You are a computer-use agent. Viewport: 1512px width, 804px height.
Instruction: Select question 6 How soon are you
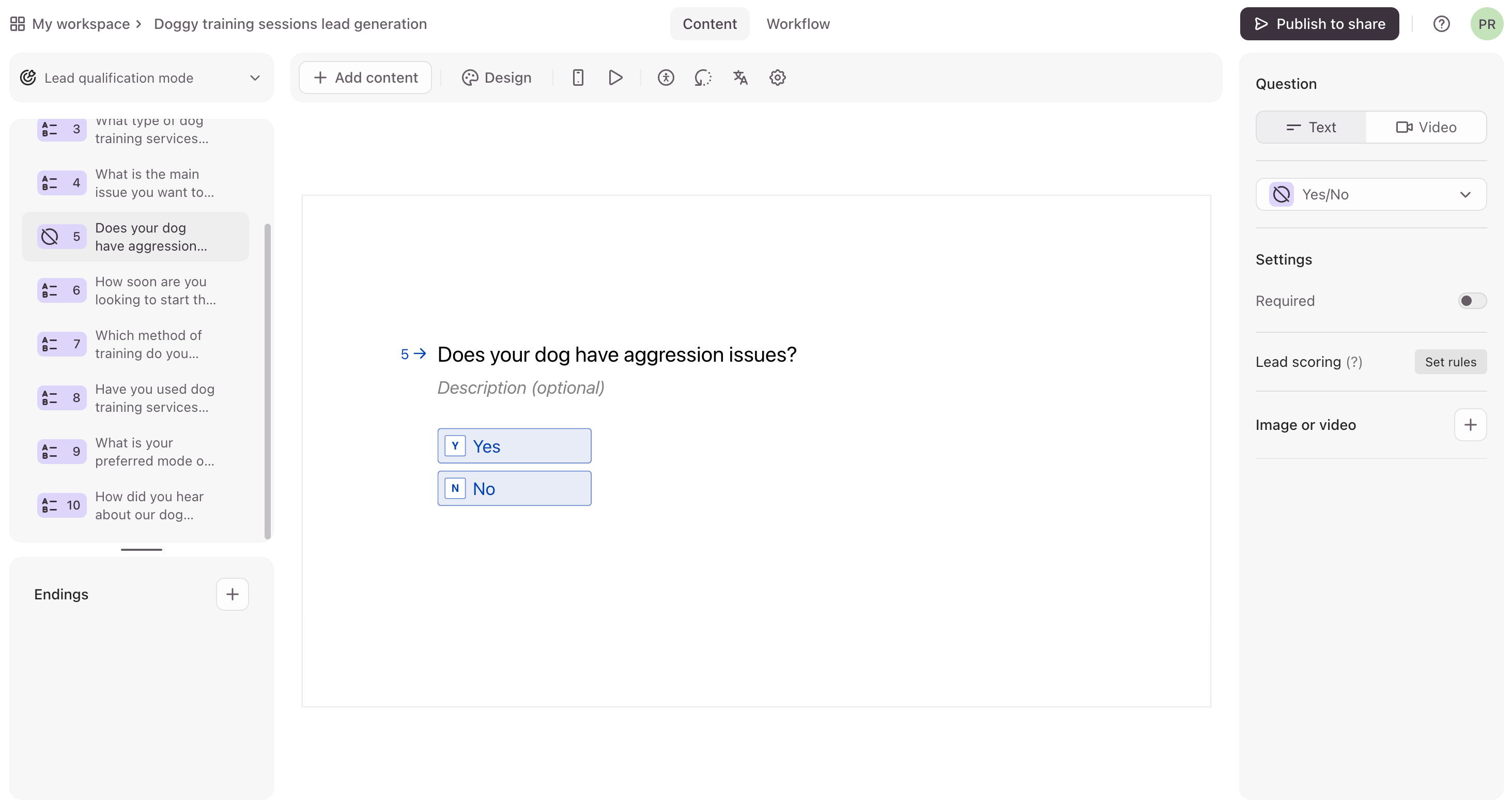[x=135, y=290]
